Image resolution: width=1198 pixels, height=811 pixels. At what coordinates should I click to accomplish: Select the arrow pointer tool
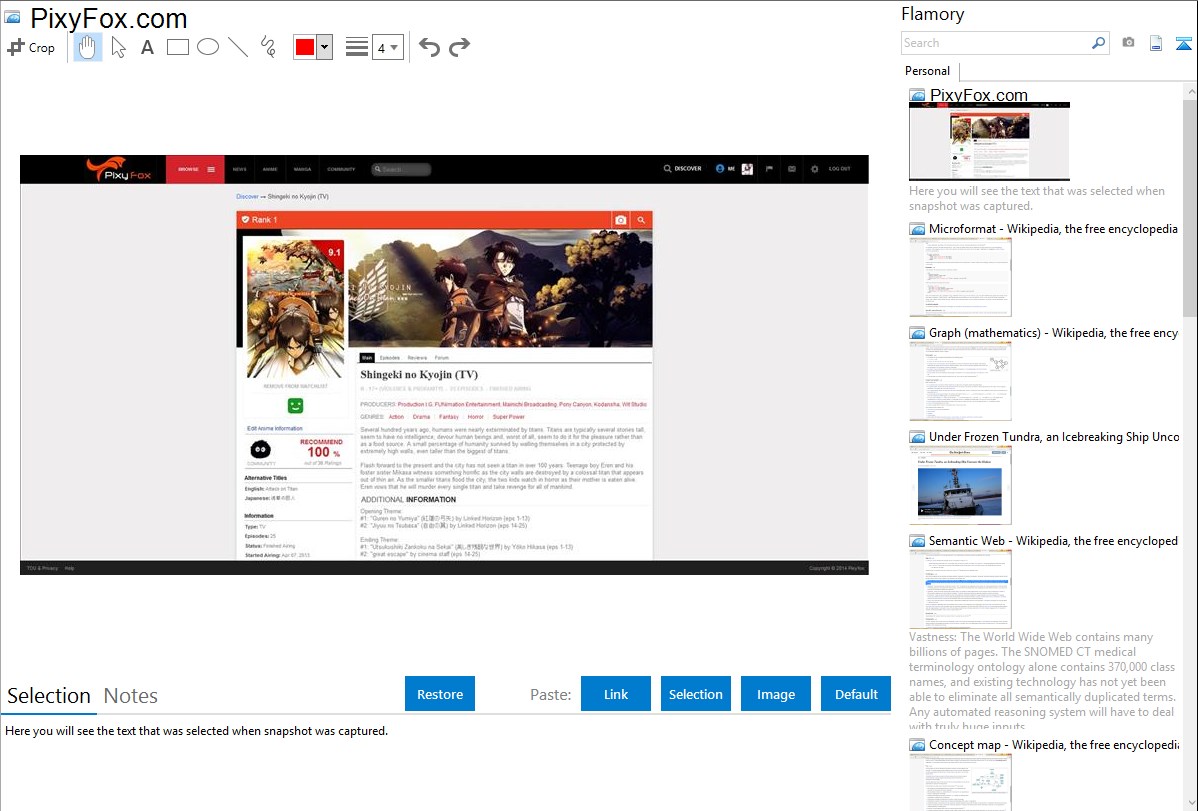(118, 47)
